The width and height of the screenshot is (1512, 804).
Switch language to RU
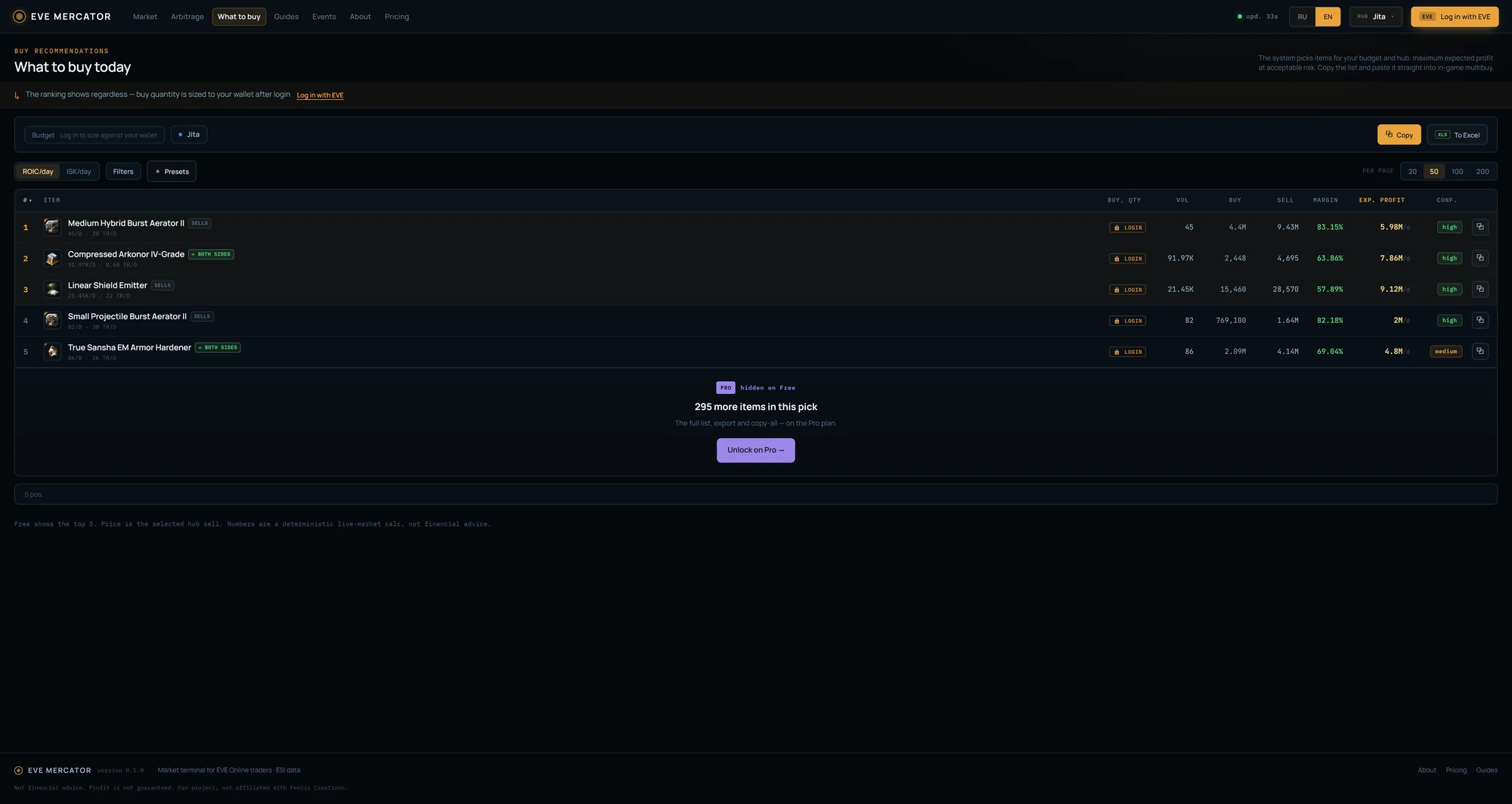click(1303, 17)
